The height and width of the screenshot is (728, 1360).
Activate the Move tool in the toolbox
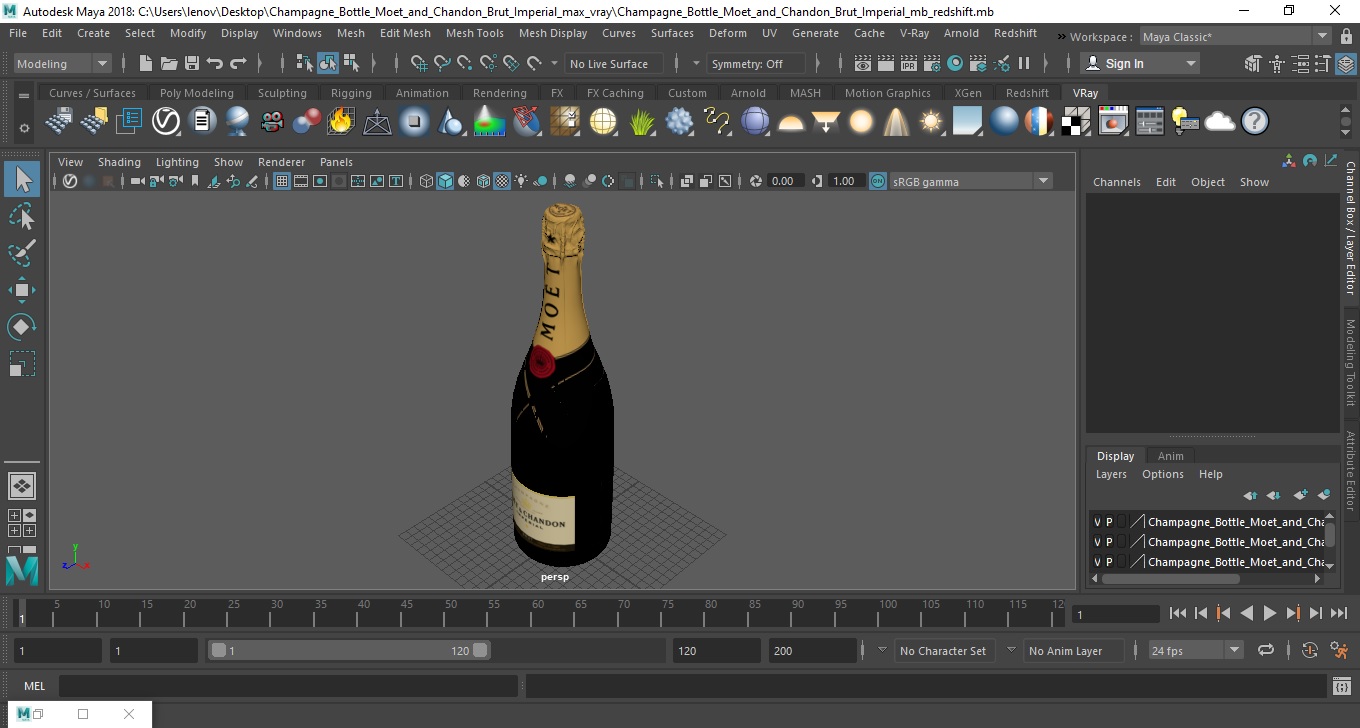(x=22, y=290)
